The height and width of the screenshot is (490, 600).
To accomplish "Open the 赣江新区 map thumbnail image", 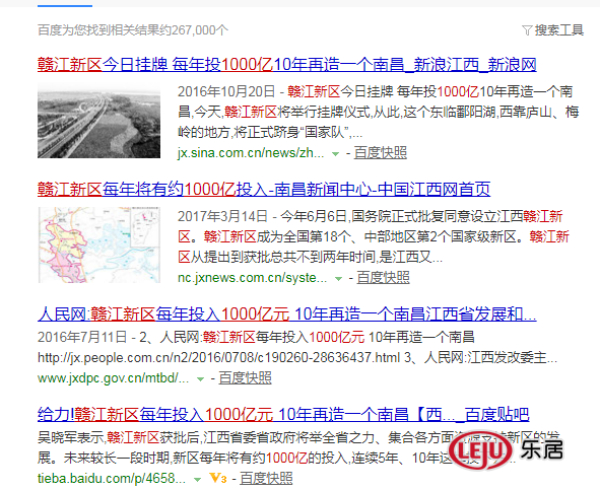I will [x=99, y=245].
